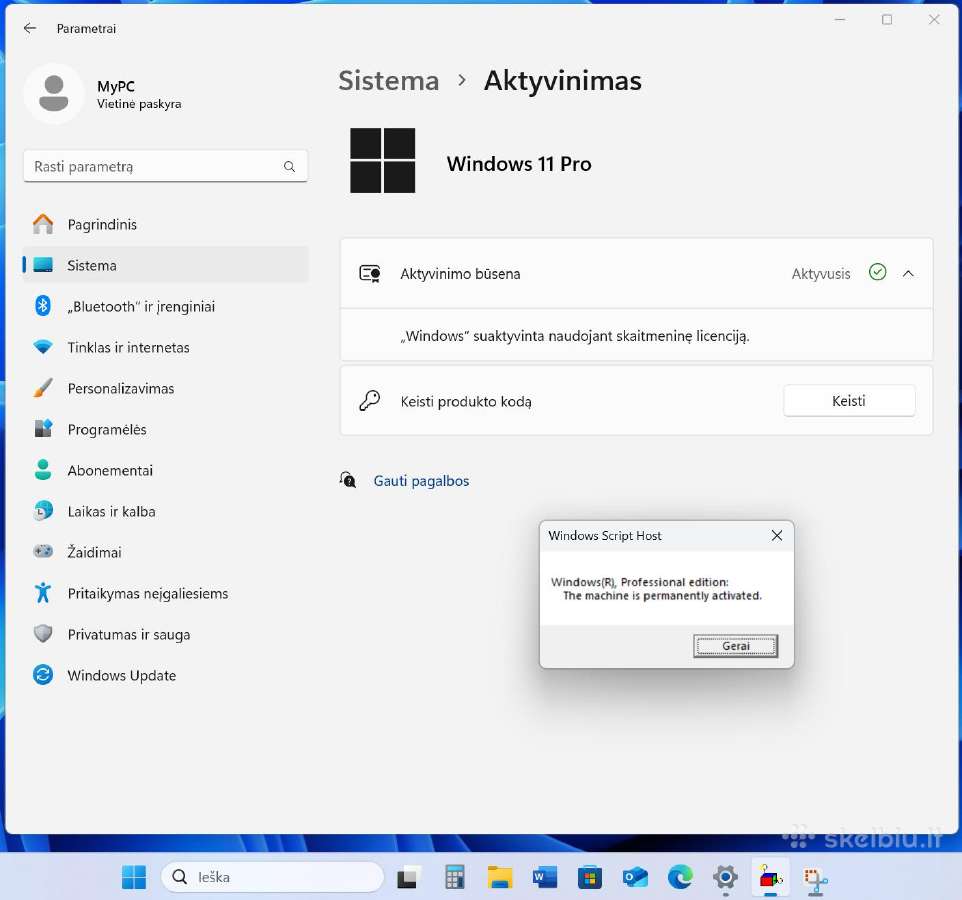Click the Settings gear in the taskbar
This screenshot has width=962, height=900.
725,878
